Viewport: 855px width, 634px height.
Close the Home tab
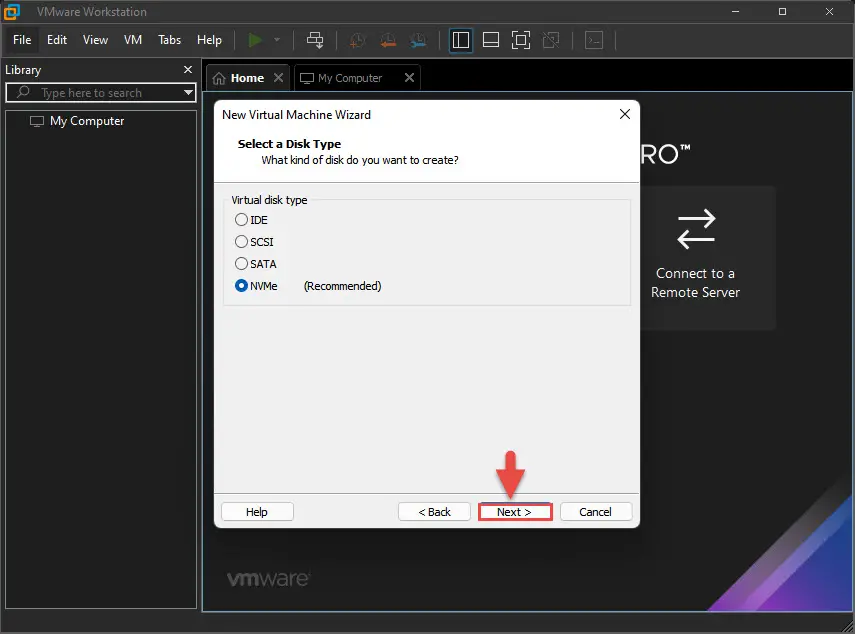point(279,78)
